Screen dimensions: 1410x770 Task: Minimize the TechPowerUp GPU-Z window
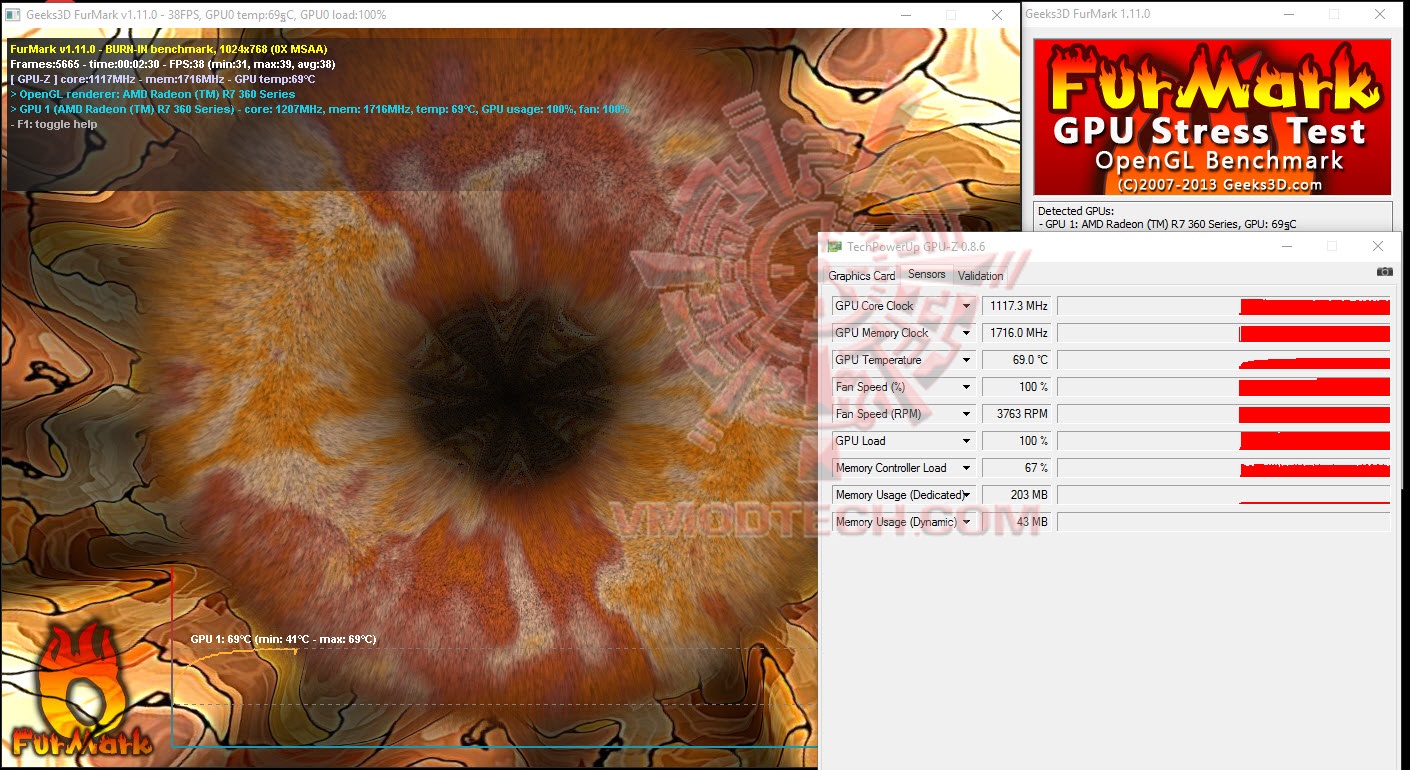[1286, 246]
